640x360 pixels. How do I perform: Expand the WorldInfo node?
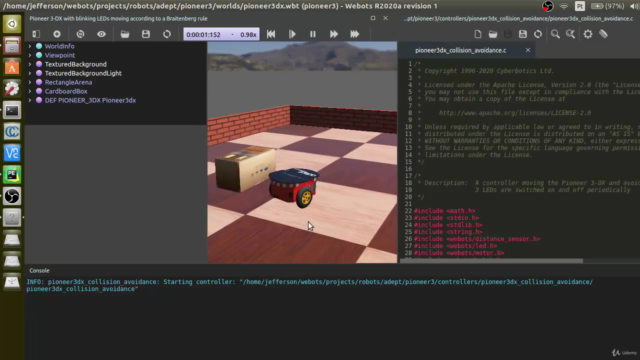point(30,46)
